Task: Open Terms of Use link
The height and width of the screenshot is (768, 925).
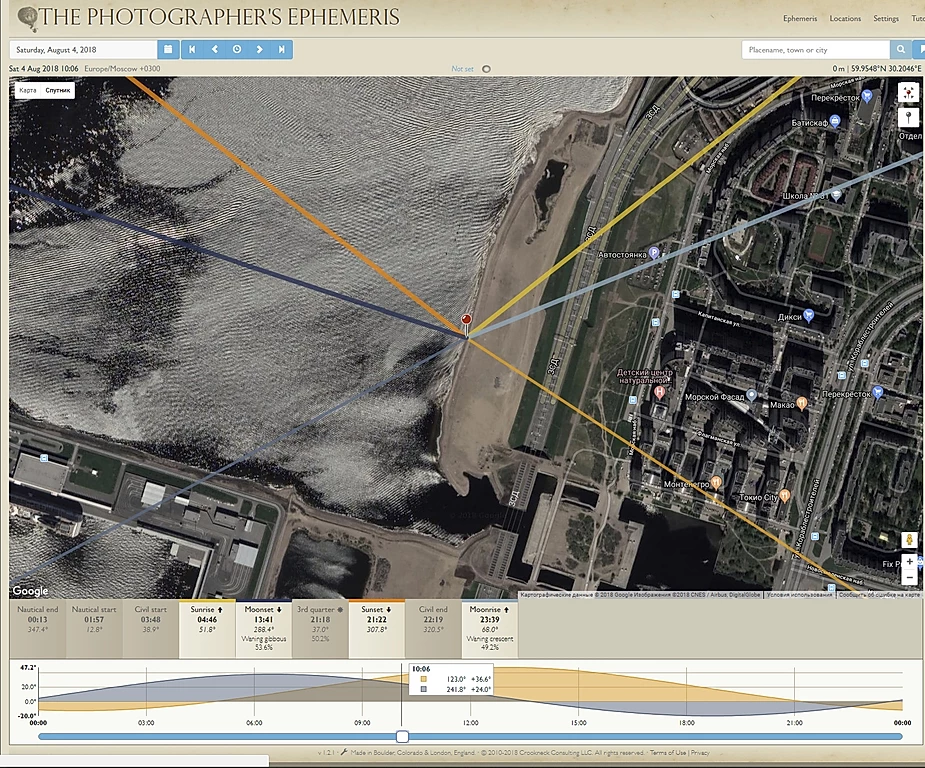Action: 668,753
